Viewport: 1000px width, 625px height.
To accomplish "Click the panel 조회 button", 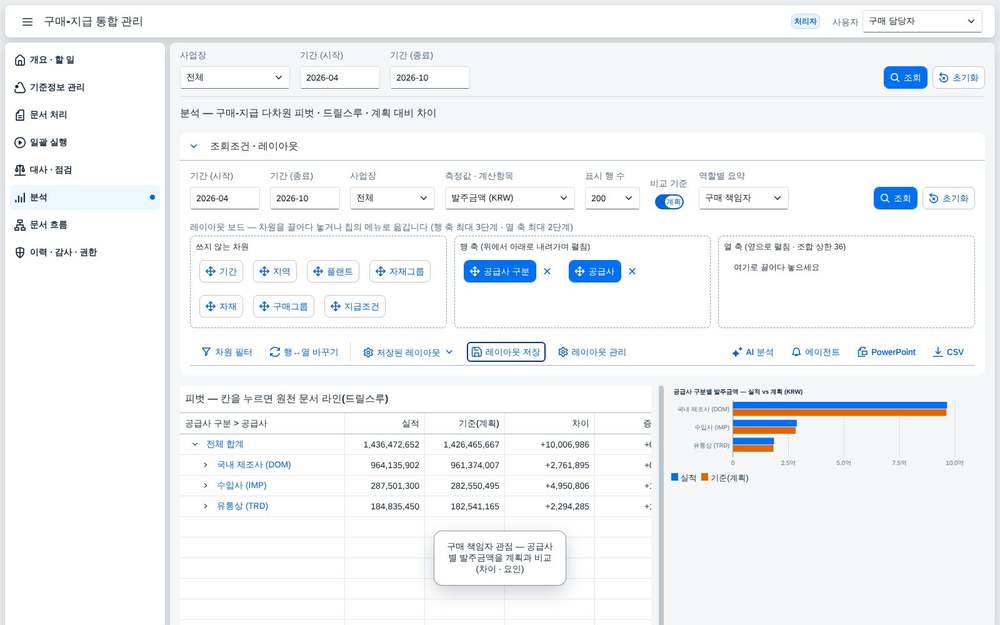I will click(895, 198).
